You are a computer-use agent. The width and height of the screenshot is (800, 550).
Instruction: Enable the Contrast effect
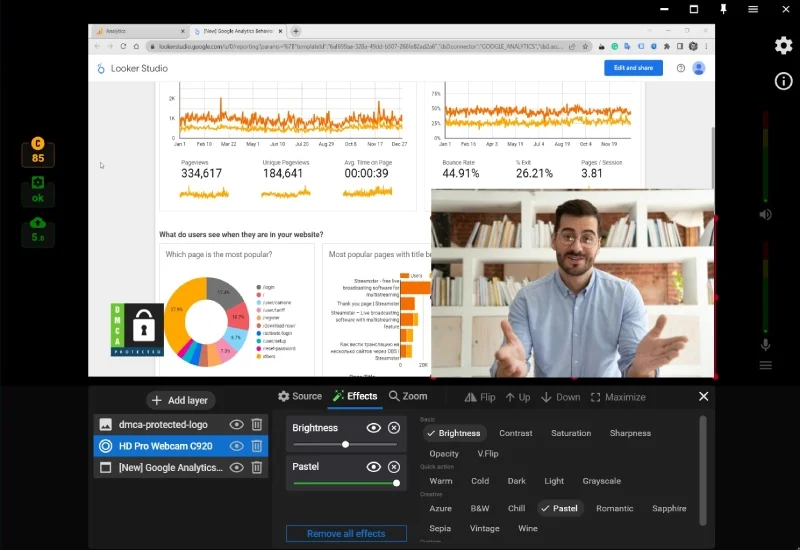[515, 433]
